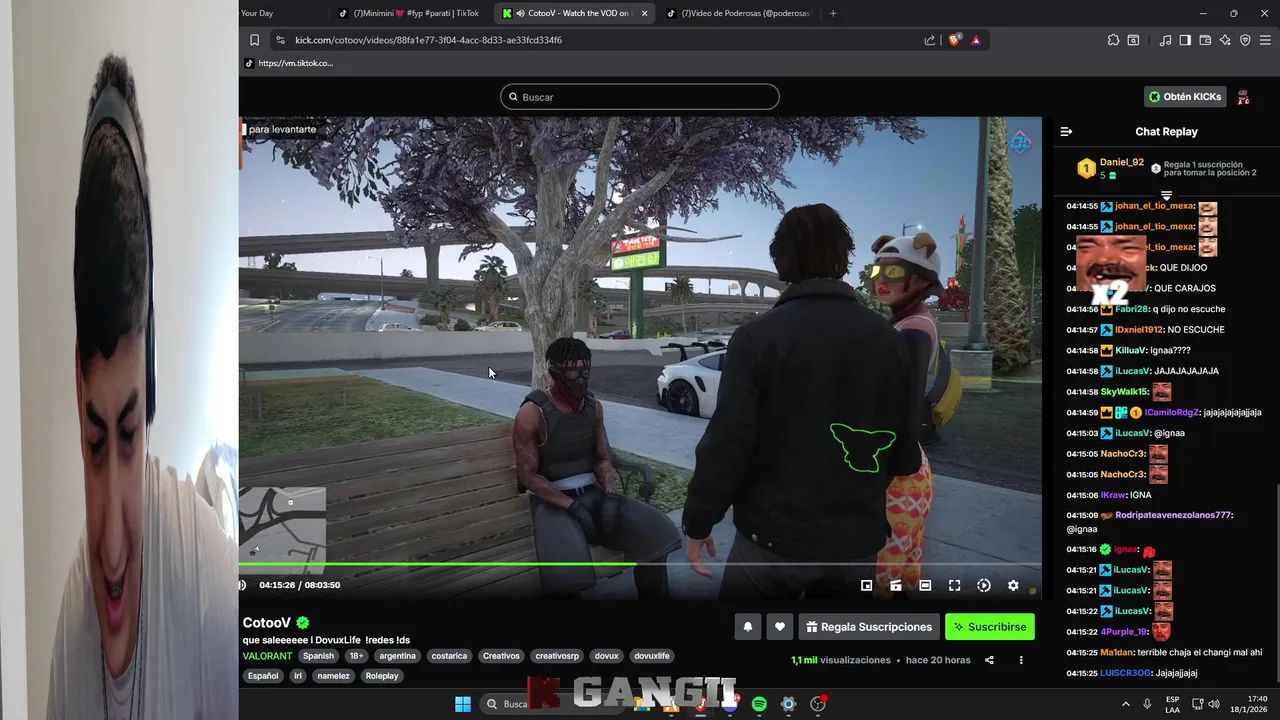Switch to the Video de Poderosas tab
This screenshot has width=1280, height=720.
point(738,13)
